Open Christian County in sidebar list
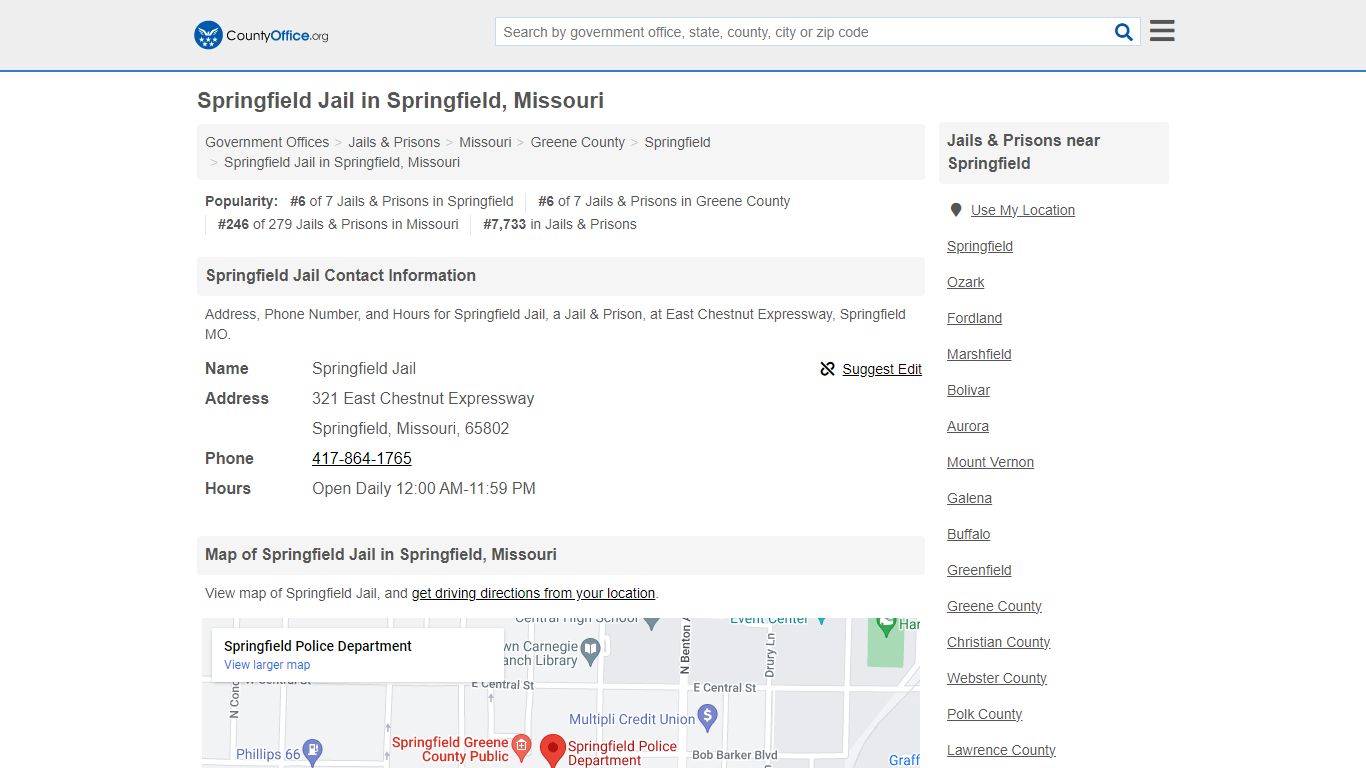 tap(998, 642)
